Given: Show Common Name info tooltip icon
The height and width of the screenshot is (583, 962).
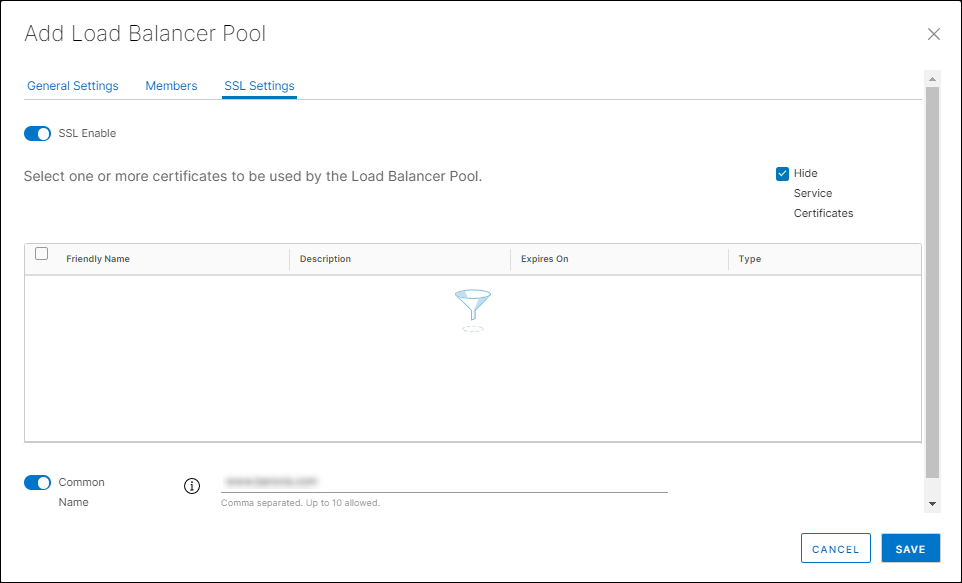Looking at the screenshot, I should tap(192, 486).
